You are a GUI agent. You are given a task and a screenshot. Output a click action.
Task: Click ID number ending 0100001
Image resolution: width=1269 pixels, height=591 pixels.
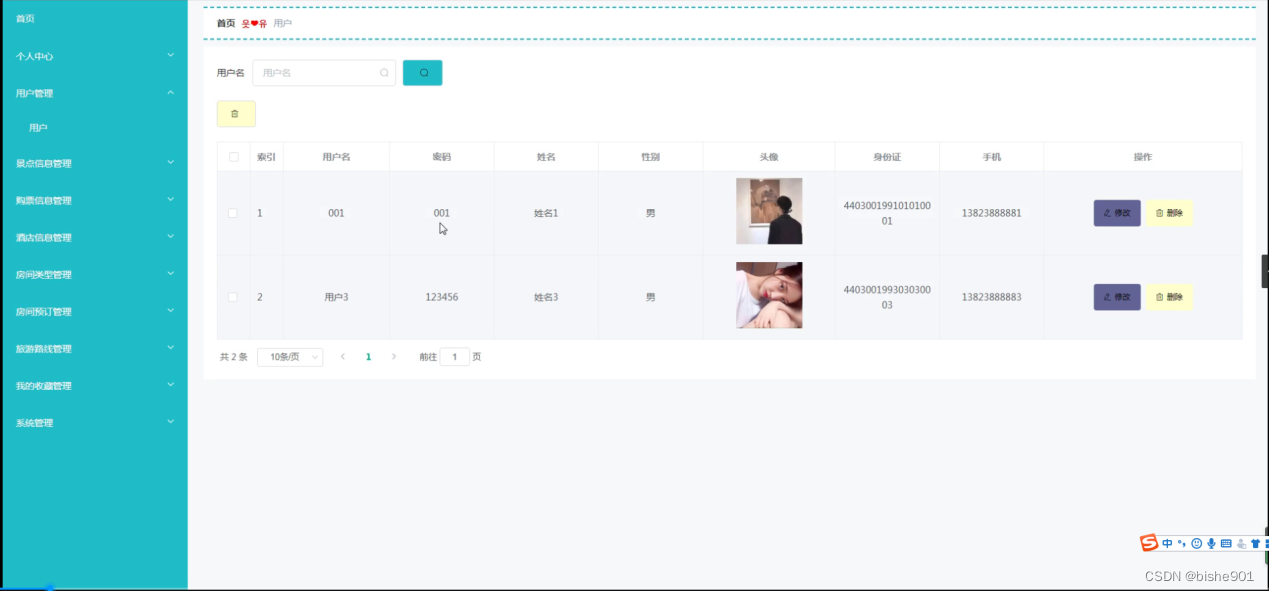coord(887,213)
